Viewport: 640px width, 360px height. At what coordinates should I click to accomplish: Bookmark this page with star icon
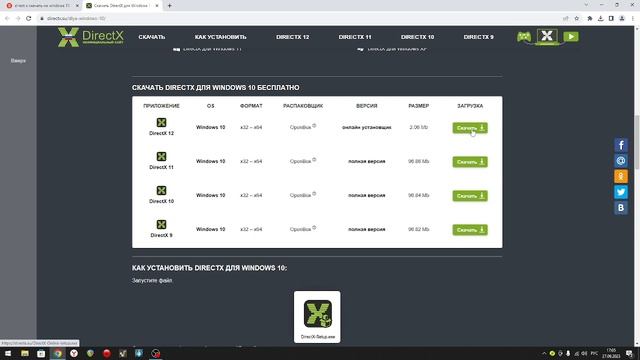click(x=576, y=18)
